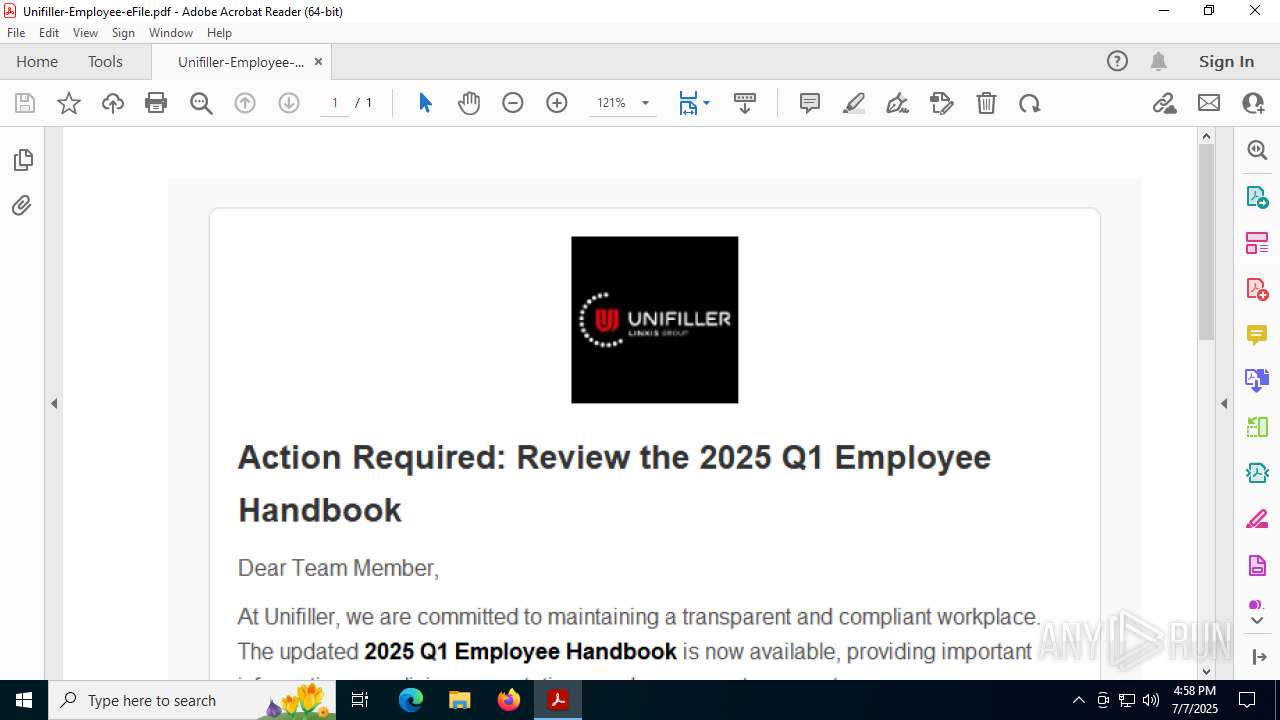Open the Export PDF tool in right pane

[x=1257, y=197]
